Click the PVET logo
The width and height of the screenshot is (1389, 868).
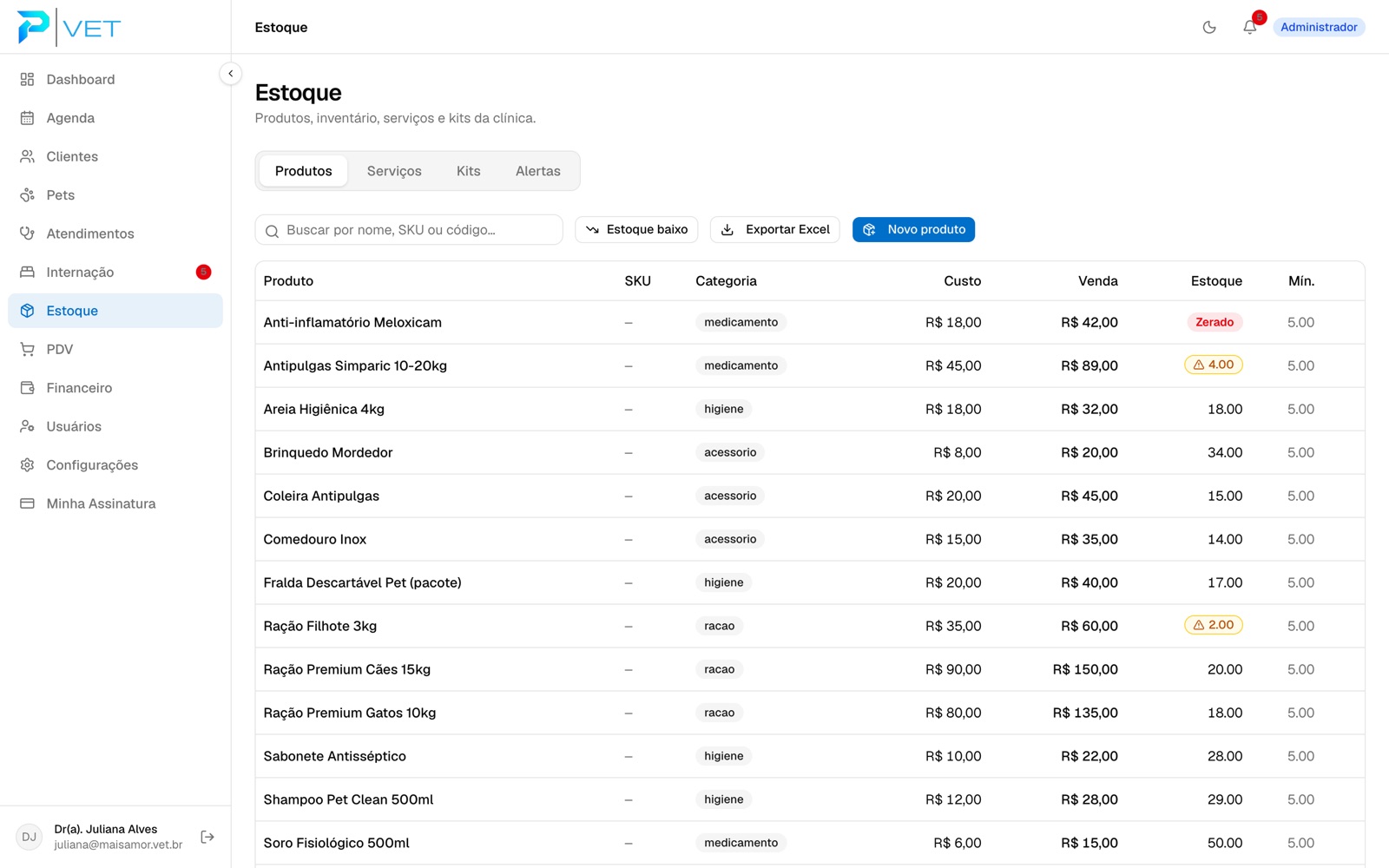(69, 27)
